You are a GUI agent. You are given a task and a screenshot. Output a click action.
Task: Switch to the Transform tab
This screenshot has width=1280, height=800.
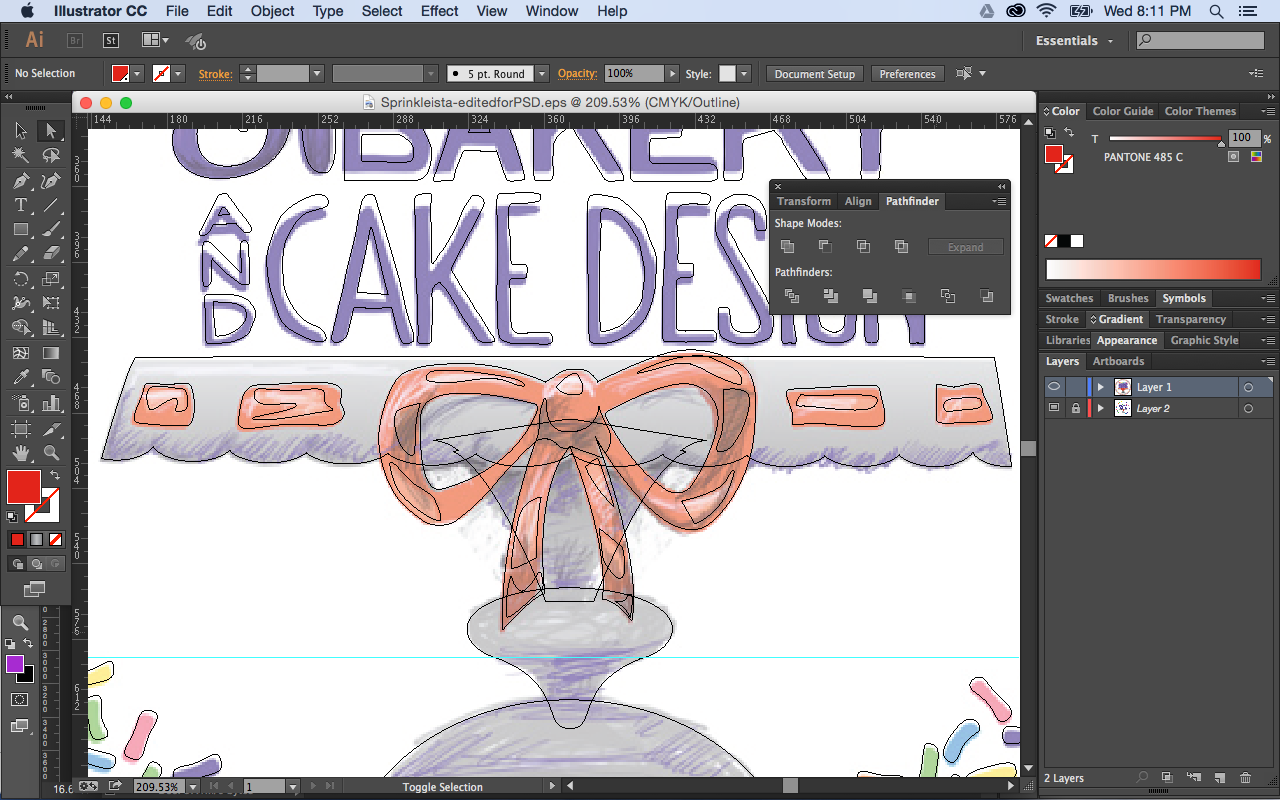click(804, 201)
